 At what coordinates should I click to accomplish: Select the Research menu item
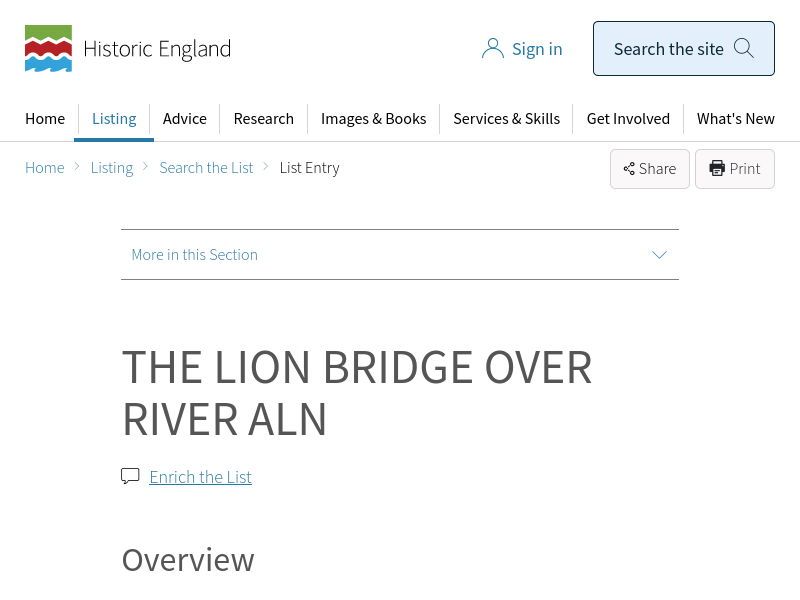point(264,119)
